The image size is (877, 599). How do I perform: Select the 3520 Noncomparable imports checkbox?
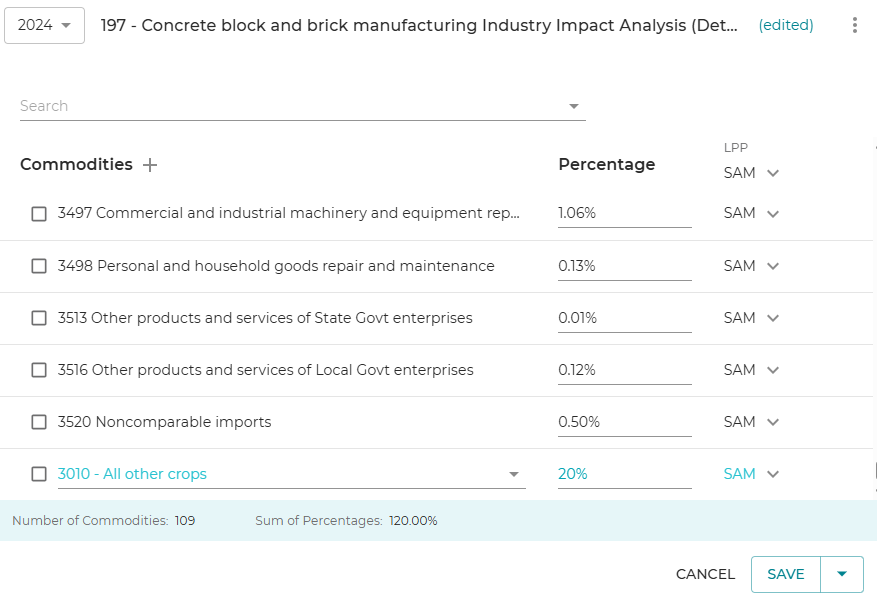point(39,422)
